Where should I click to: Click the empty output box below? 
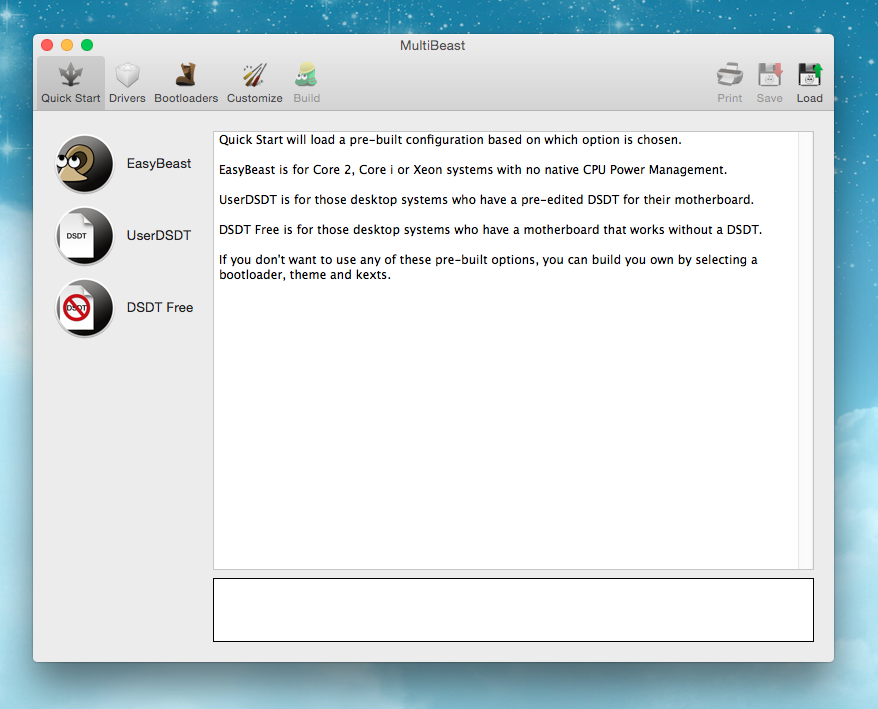click(512, 609)
